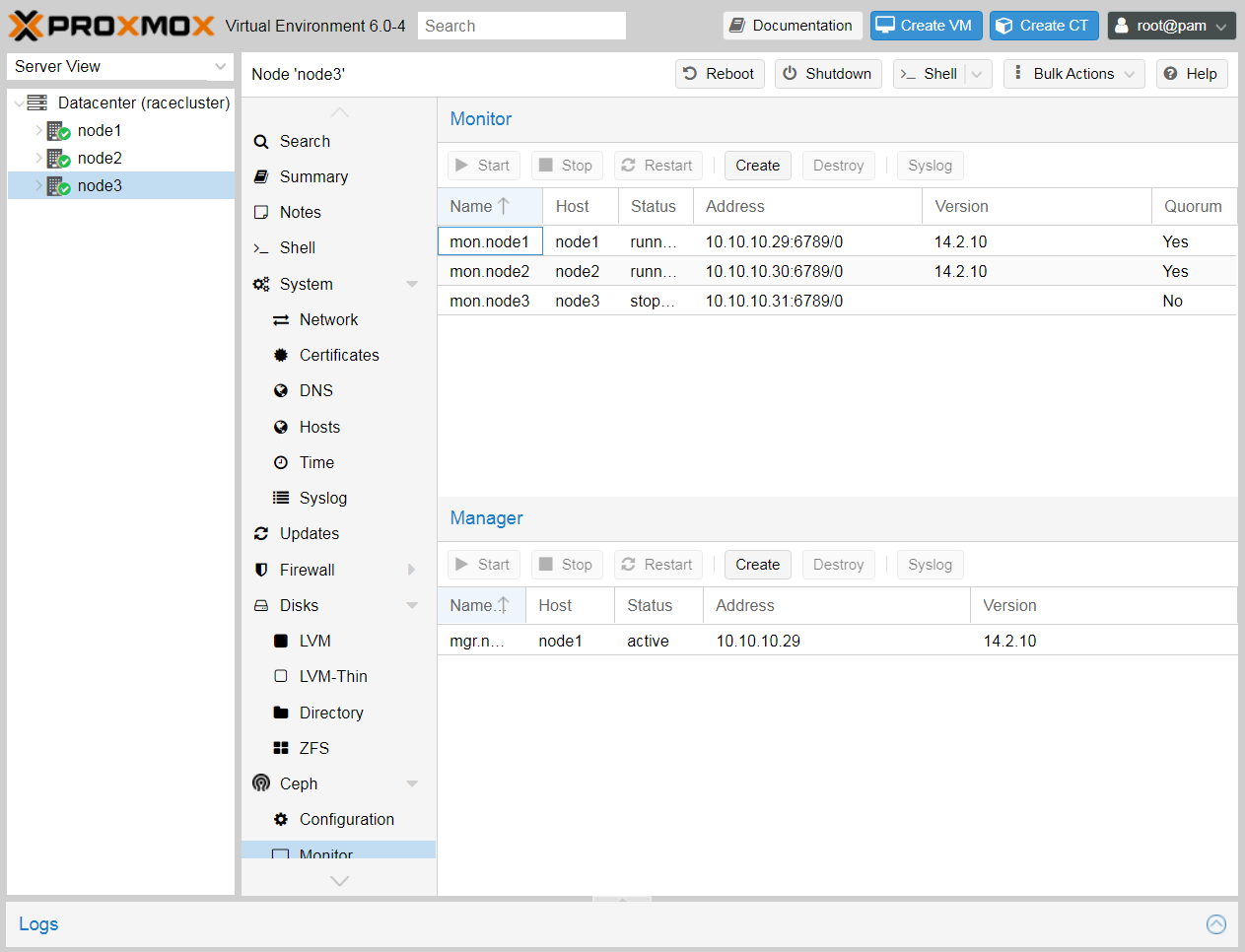Sort monitors by the Quorum column header
Screen dimensions: 1245x952
(1194, 207)
